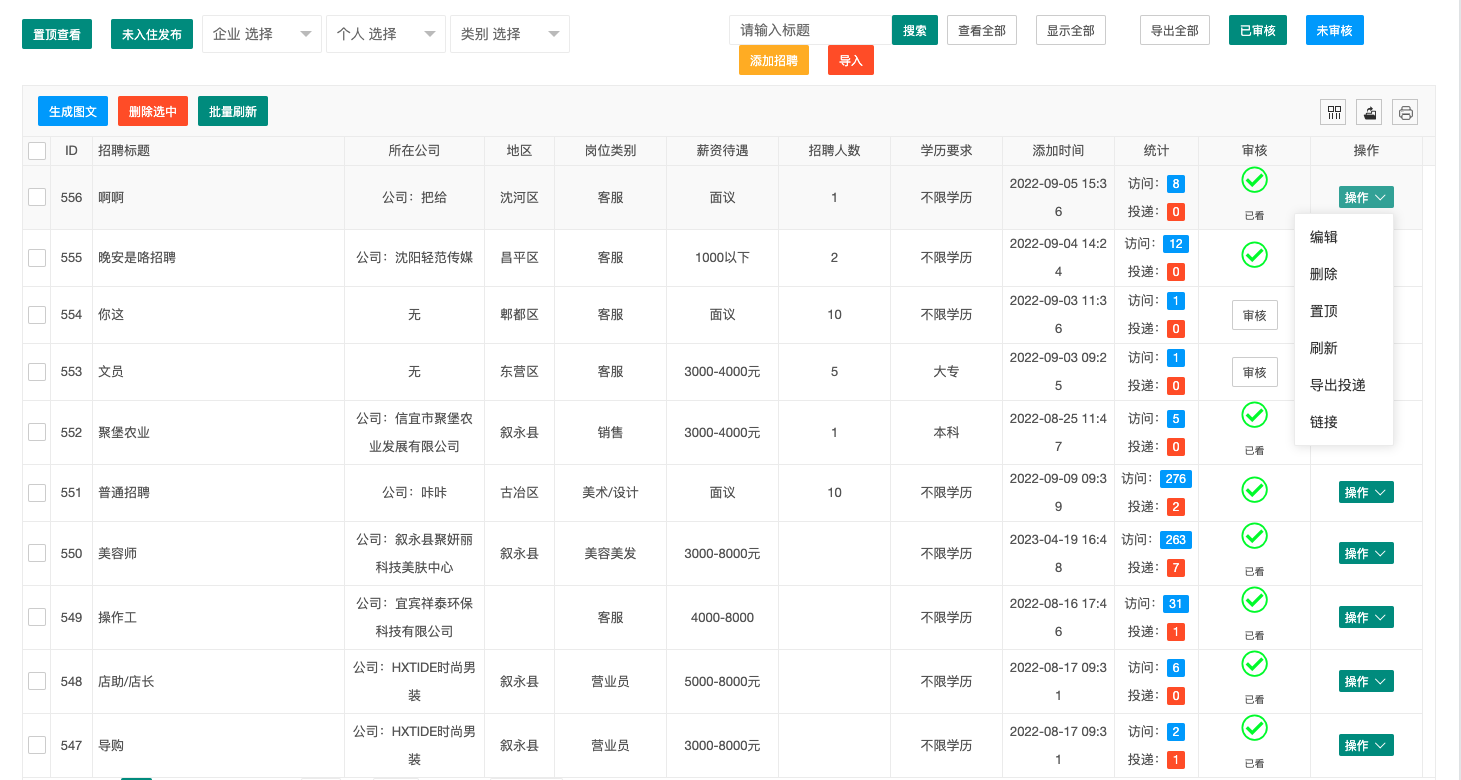Check the box for row 556

coord(37,197)
